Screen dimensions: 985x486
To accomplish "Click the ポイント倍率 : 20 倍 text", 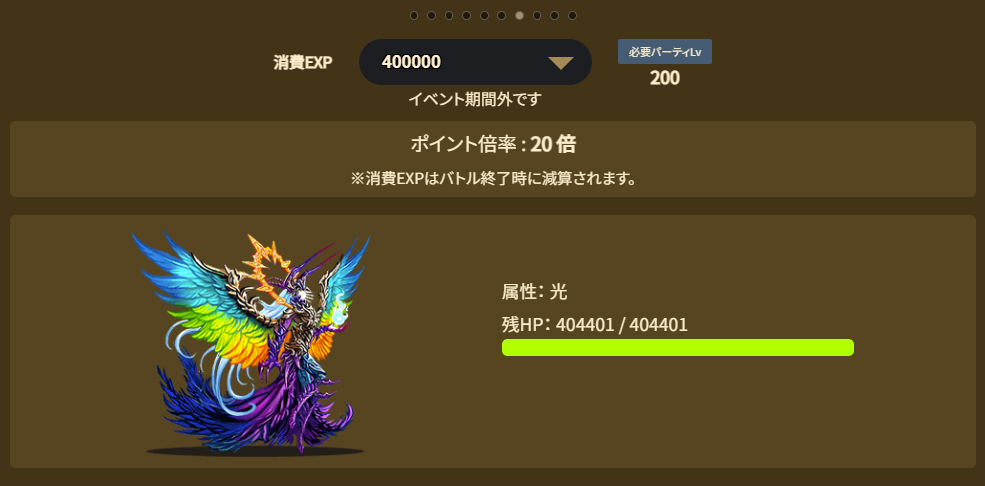I will (x=492, y=144).
